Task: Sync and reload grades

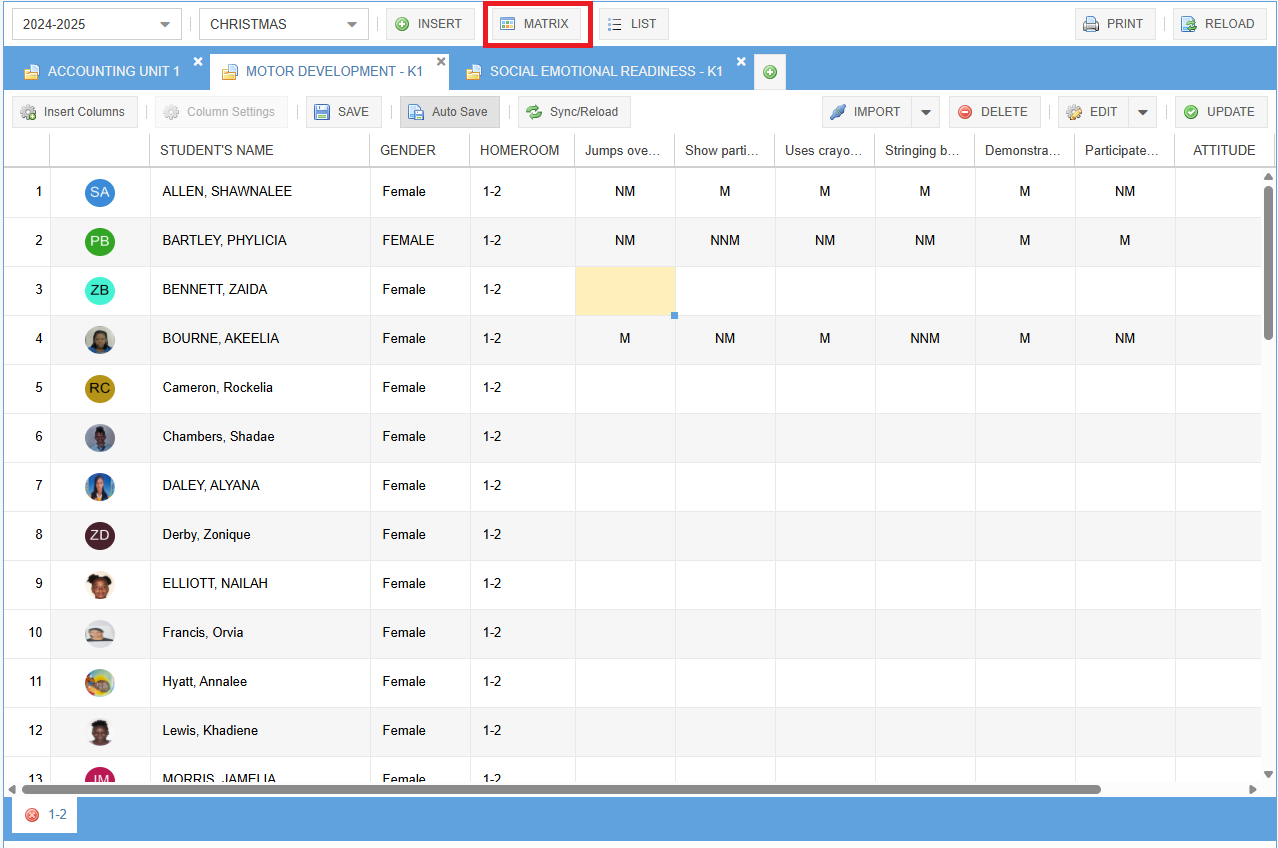Action: (x=574, y=112)
